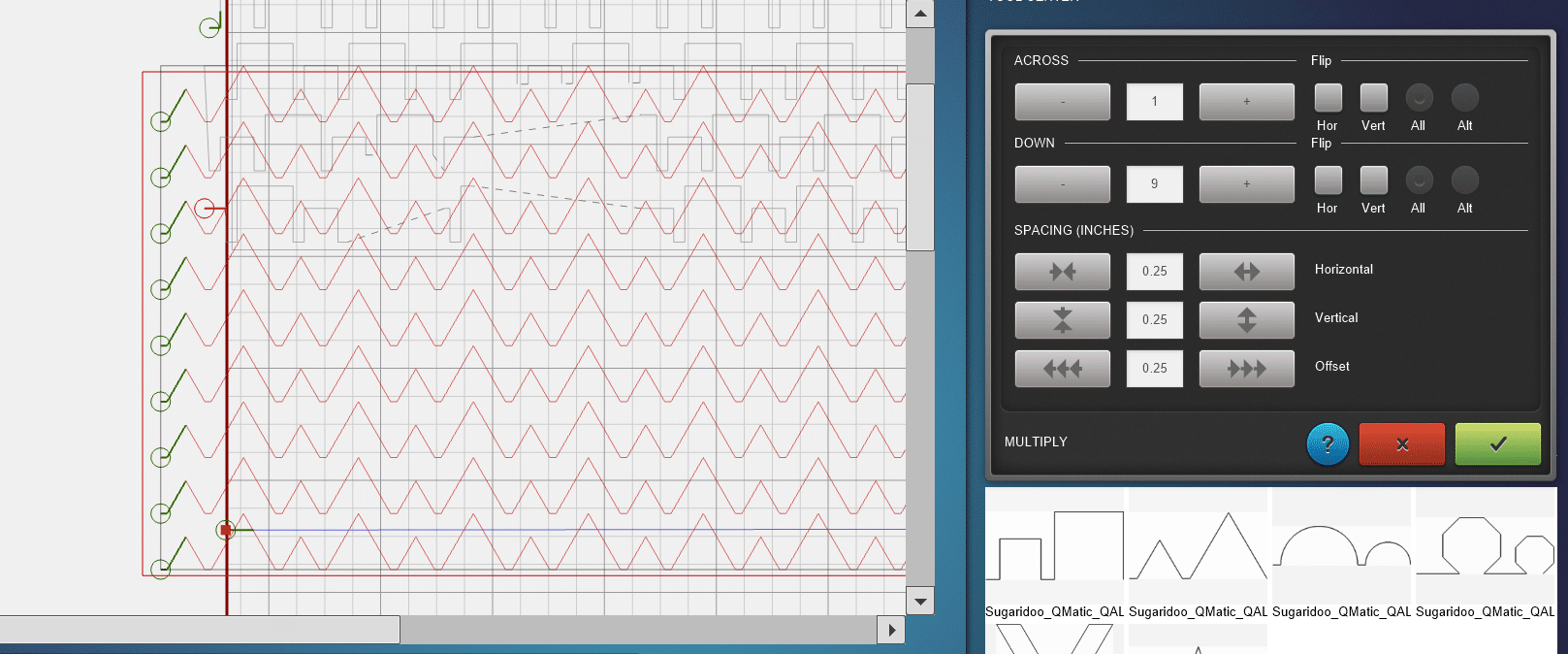Viewport: 1568px width, 654px height.
Task: Click the horizontal scrollbar right arrow
Action: tap(891, 630)
